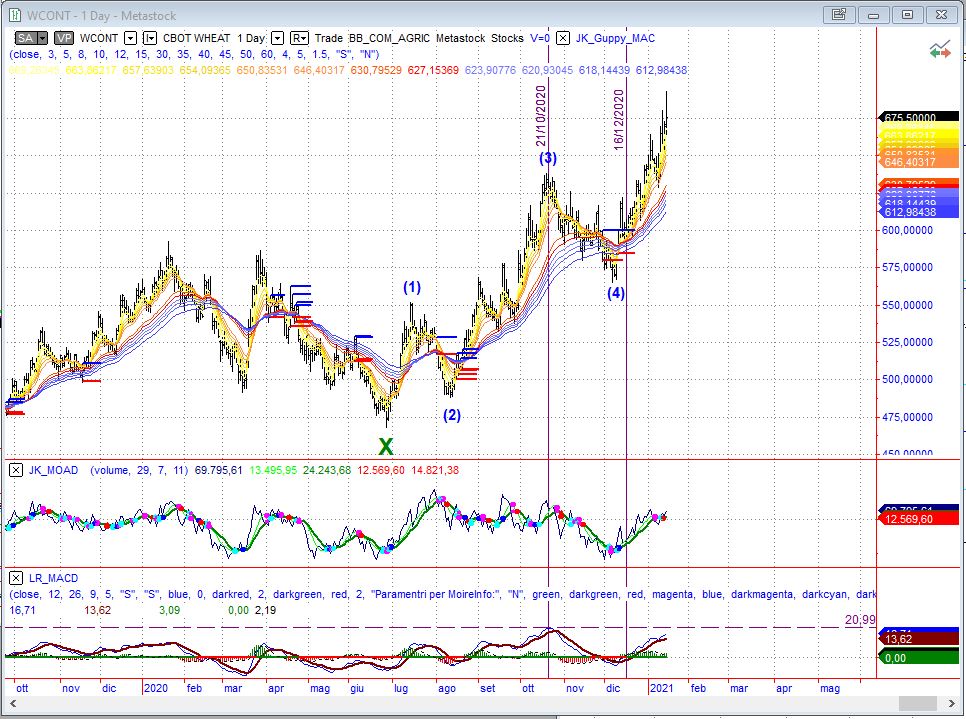Open the dropdown arrow next to WCONT
Image resolution: width=966 pixels, height=719 pixels.
(x=130, y=38)
